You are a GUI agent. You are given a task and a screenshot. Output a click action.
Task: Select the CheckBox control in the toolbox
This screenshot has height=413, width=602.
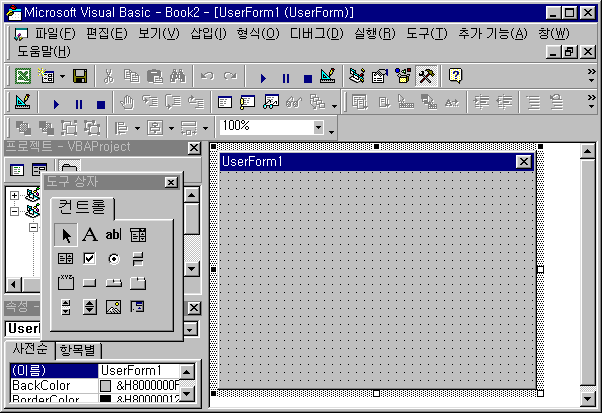pyautogui.click(x=89, y=258)
